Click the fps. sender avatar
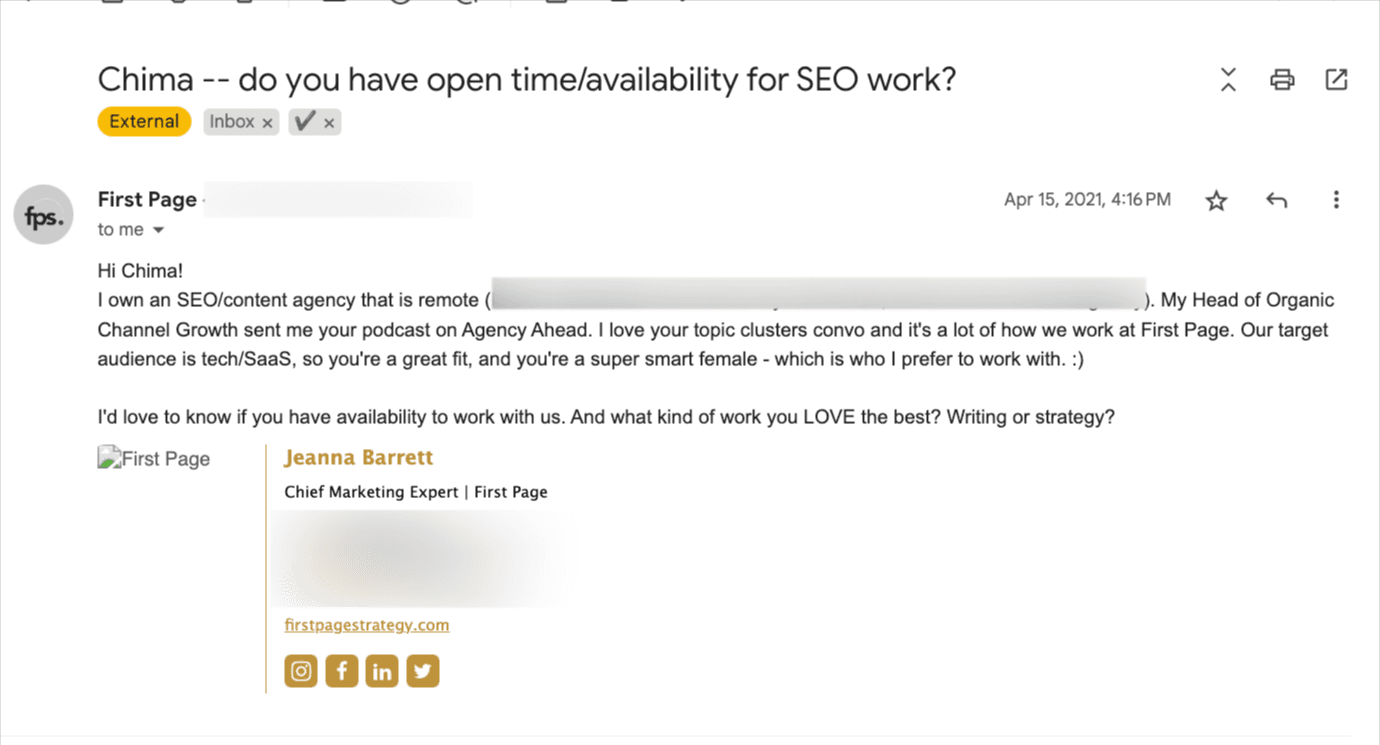1380x745 pixels. point(43,214)
